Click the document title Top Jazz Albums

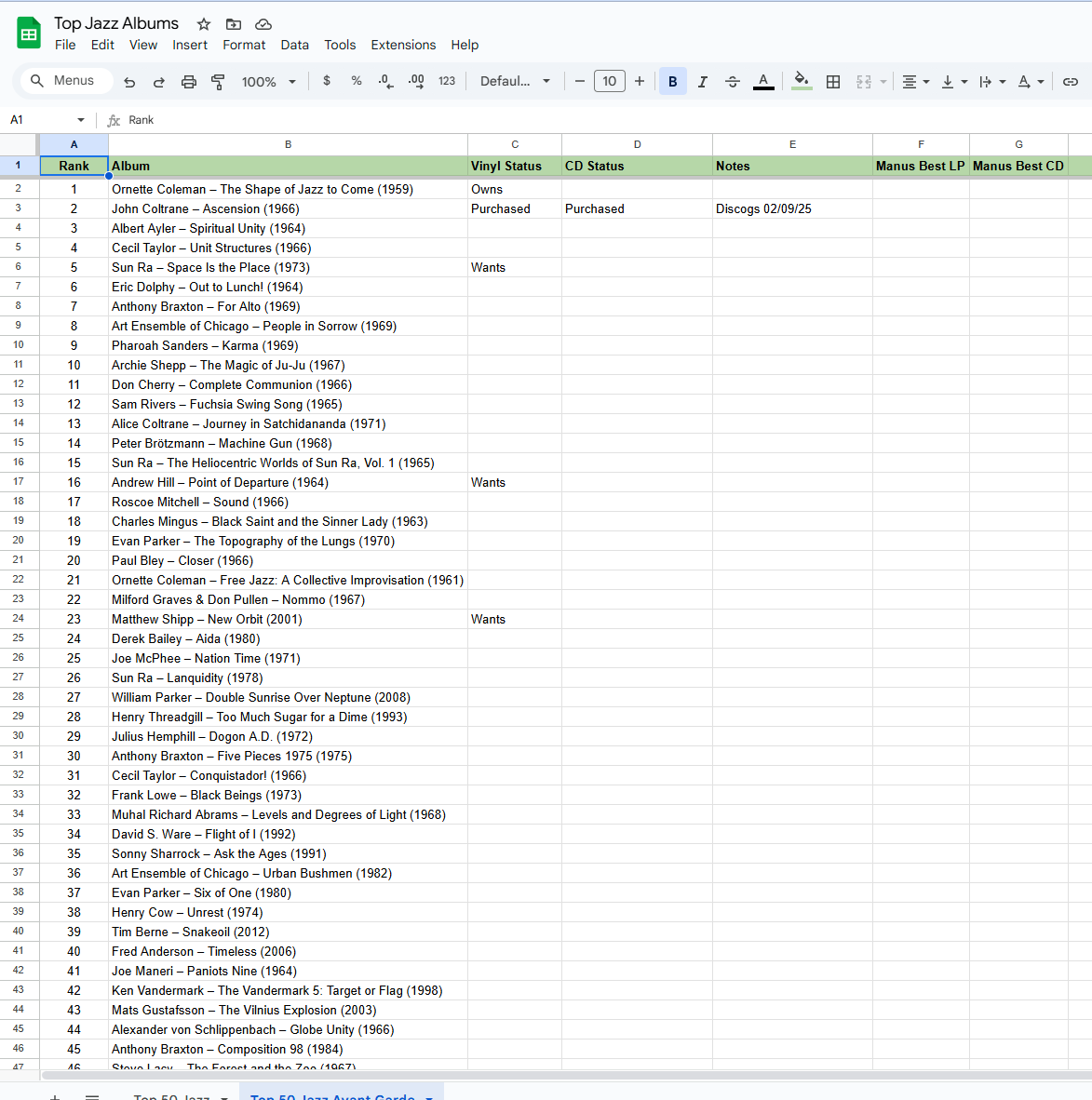click(x=116, y=23)
